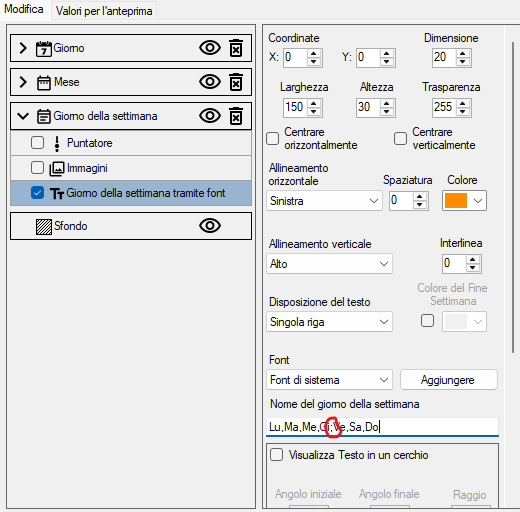Image resolution: width=520 pixels, height=512 pixels.
Task: Decrease Y coordinate with down arrow
Action: [x=387, y=62]
